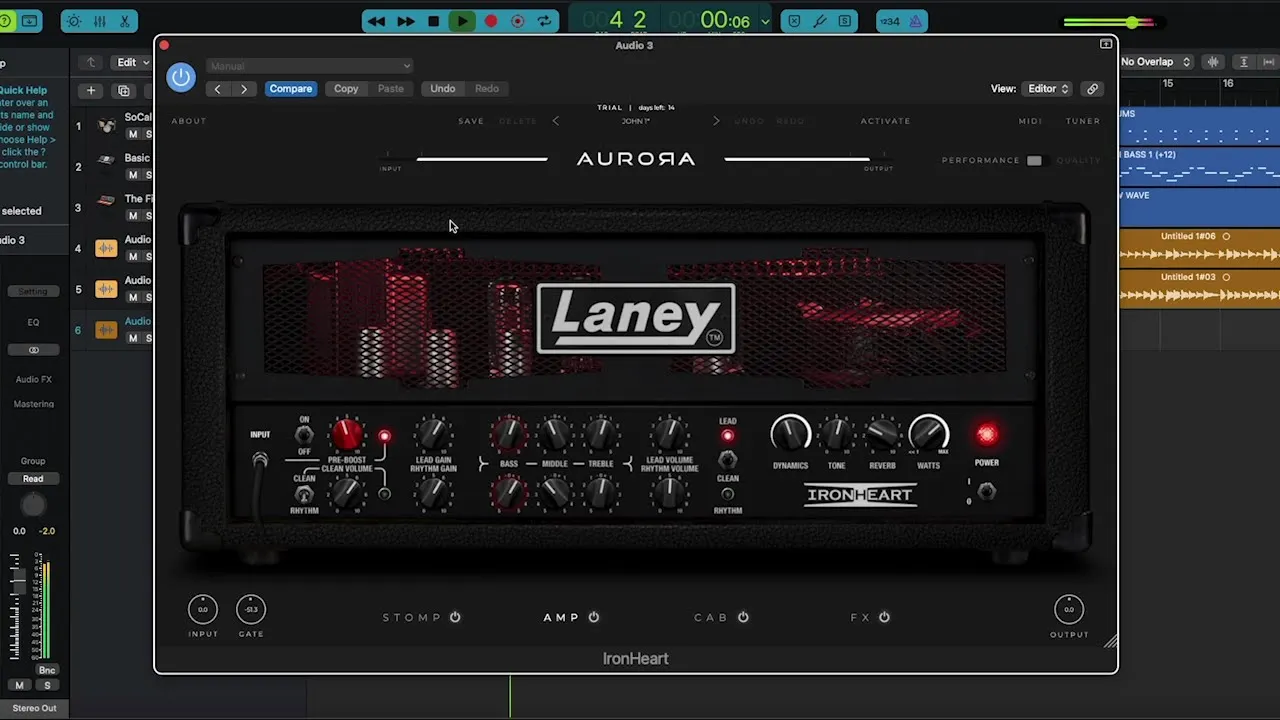Click the Gate knob
The height and width of the screenshot is (720, 1280).
[x=251, y=609]
